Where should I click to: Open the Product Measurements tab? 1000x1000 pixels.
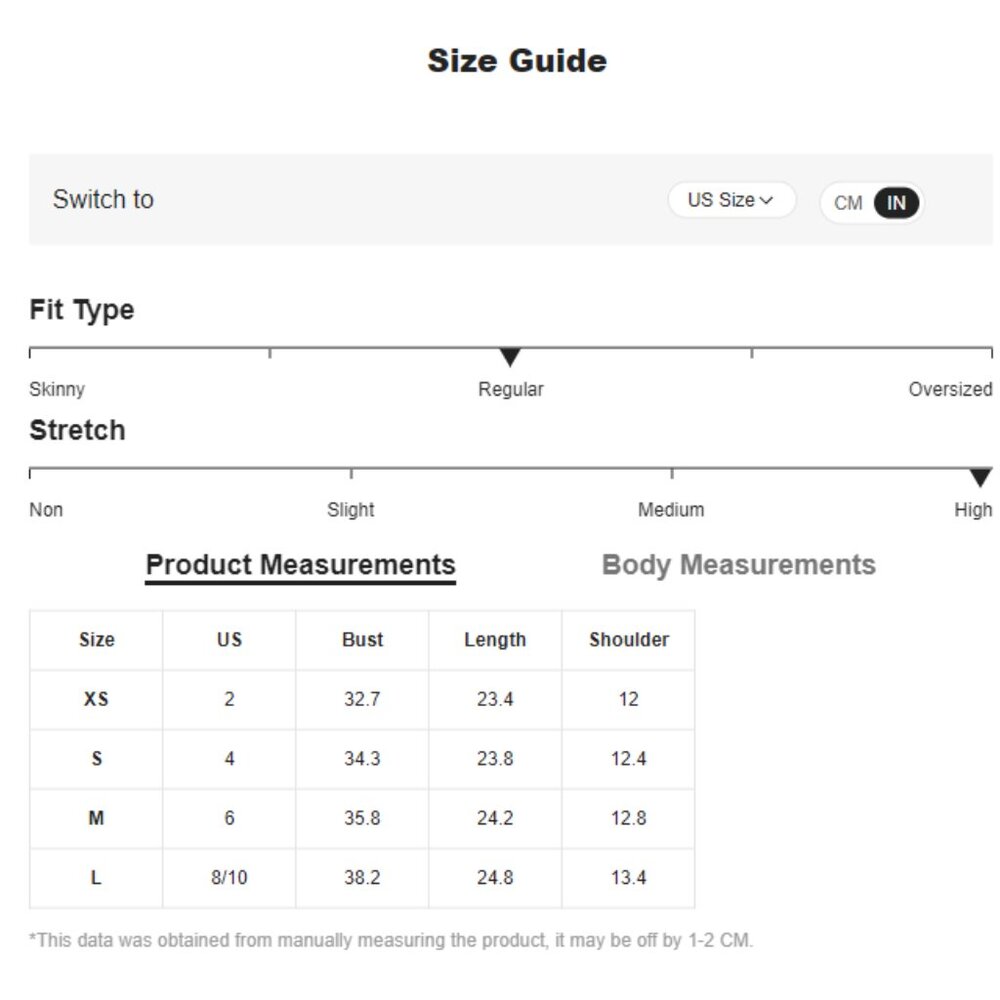300,565
